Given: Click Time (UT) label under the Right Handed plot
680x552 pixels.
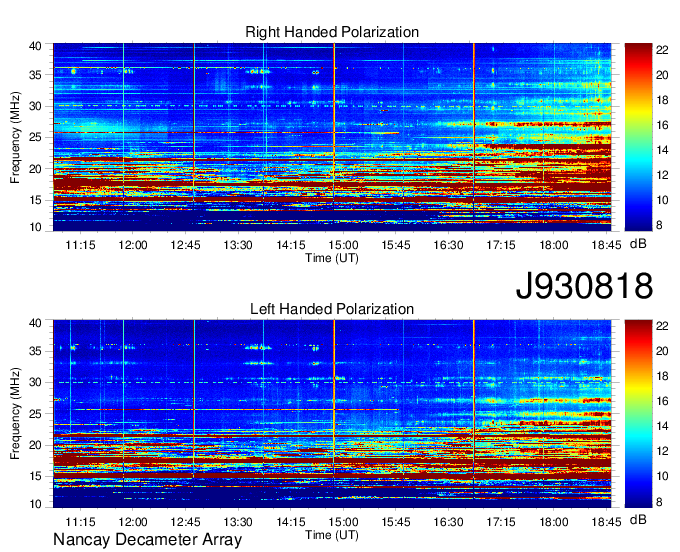Looking at the screenshot, I should click(332, 258).
